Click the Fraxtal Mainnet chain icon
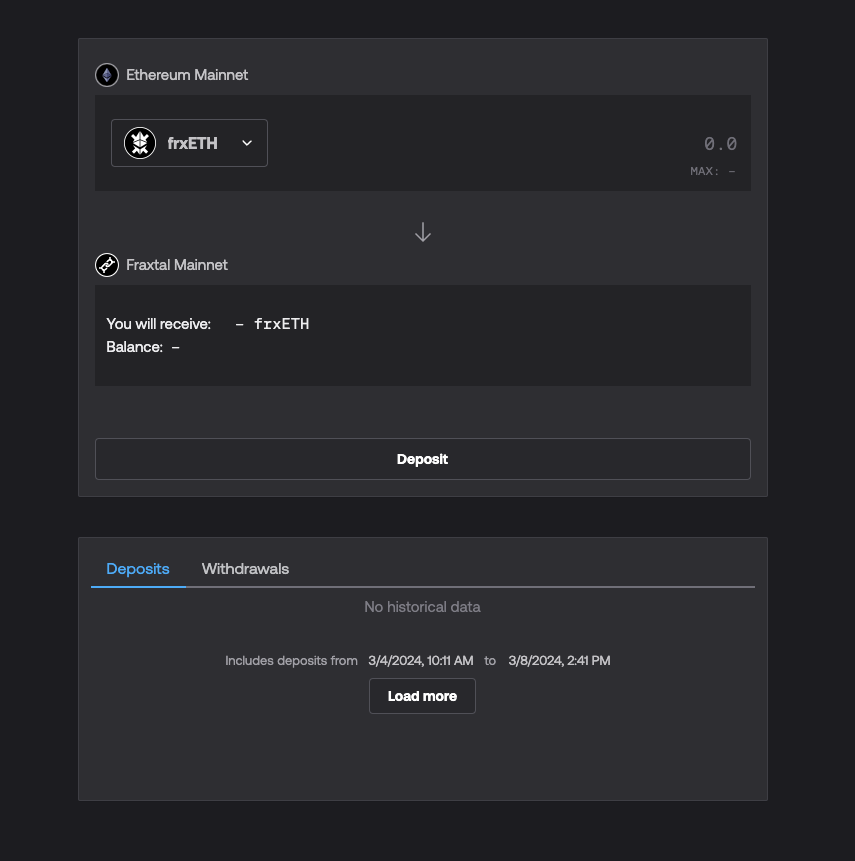Viewport: 855px width, 861px height. point(107,265)
